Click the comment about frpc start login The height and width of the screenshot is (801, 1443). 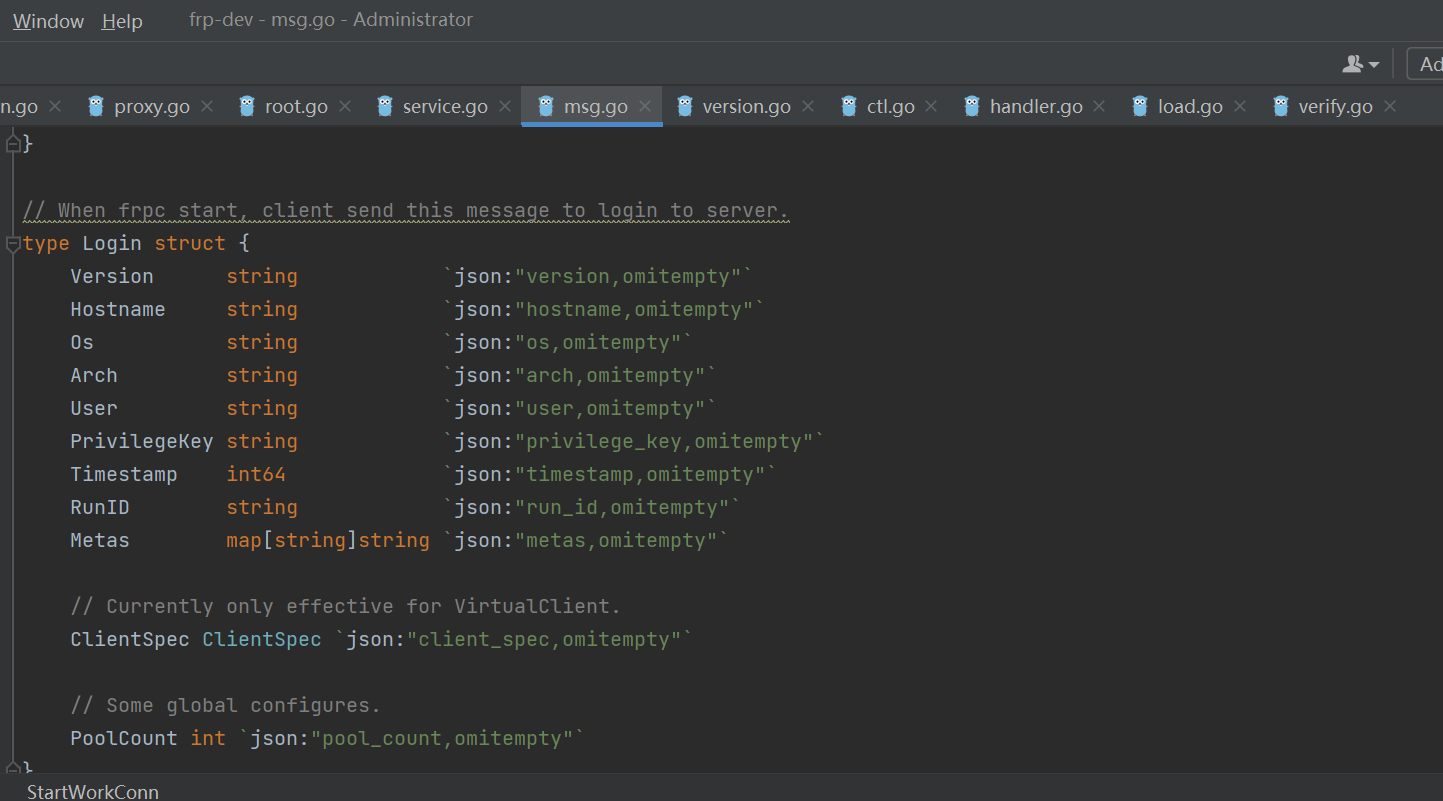point(406,211)
